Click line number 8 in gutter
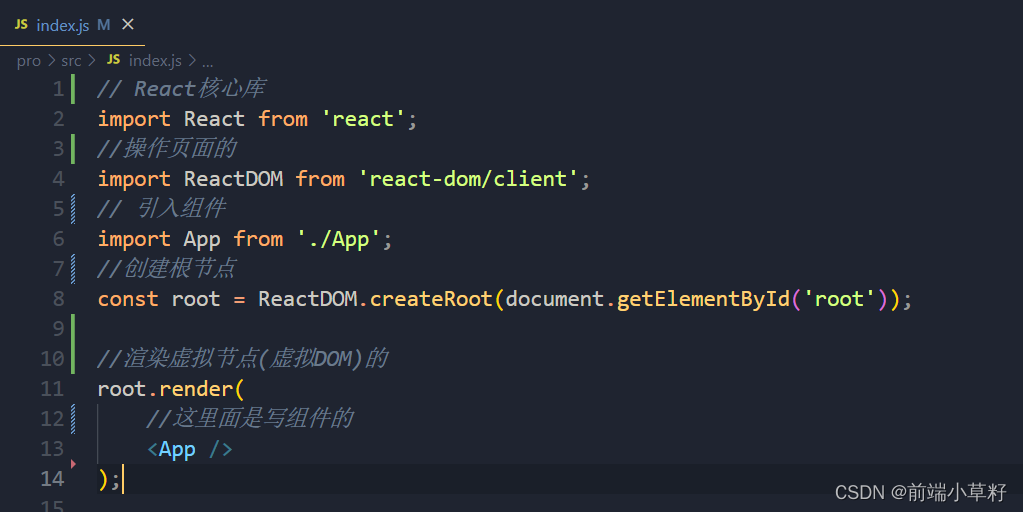 tap(58, 299)
